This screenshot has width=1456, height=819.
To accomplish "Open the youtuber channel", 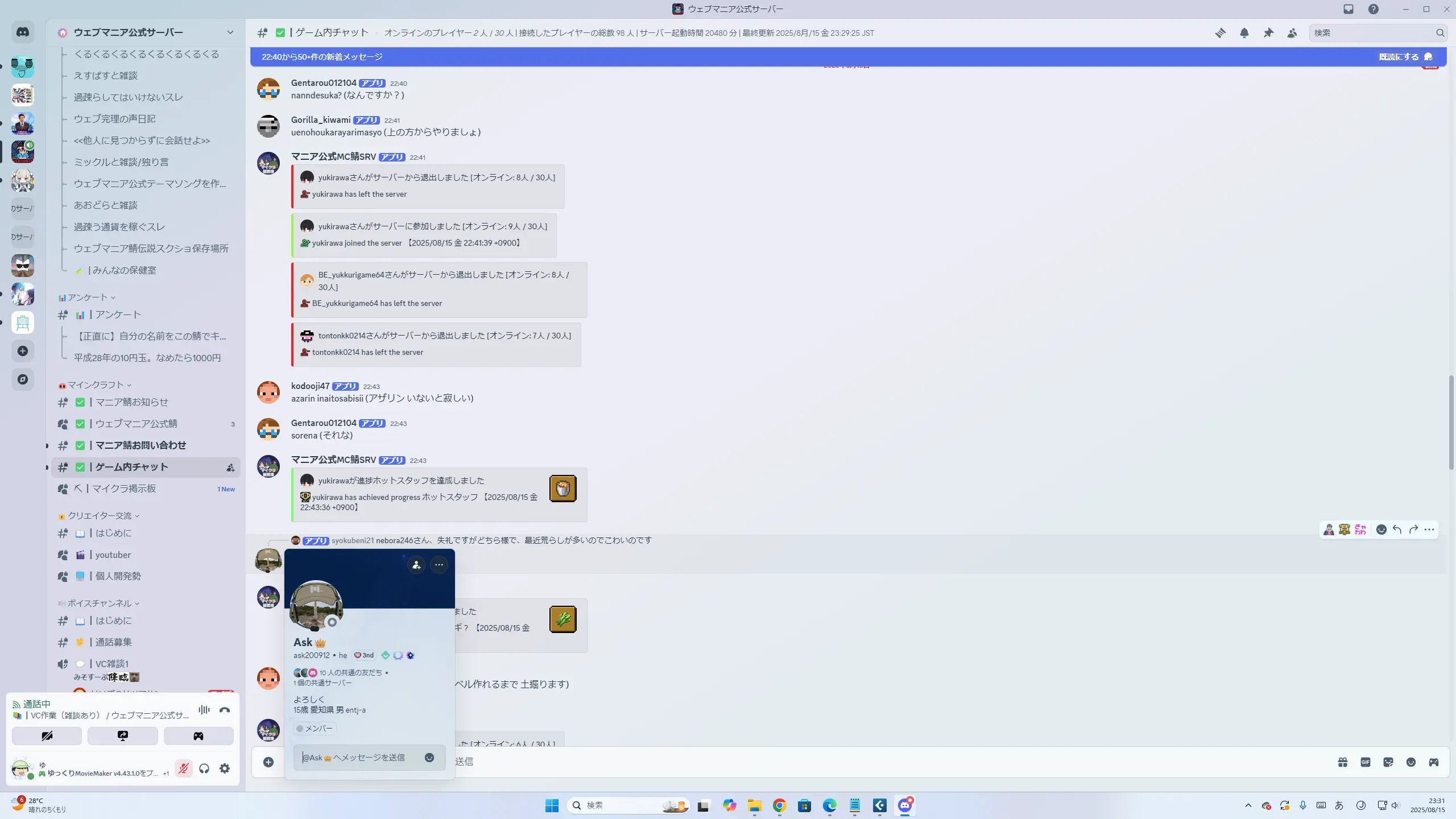I will click(x=113, y=555).
